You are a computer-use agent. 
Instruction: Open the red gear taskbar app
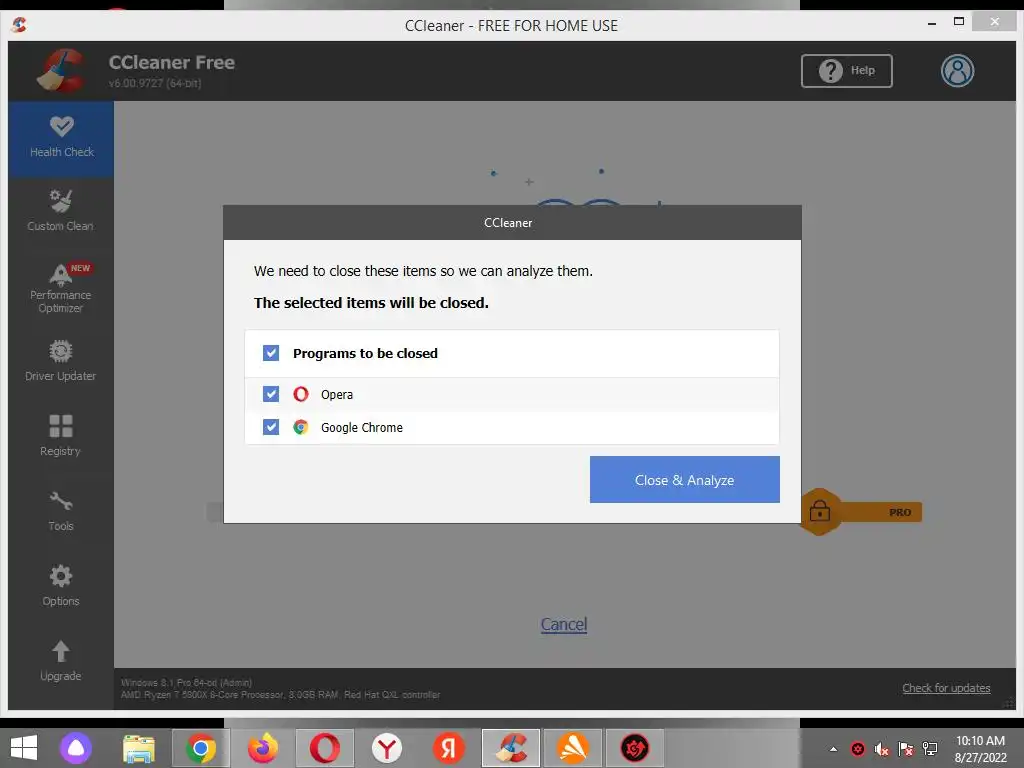635,748
